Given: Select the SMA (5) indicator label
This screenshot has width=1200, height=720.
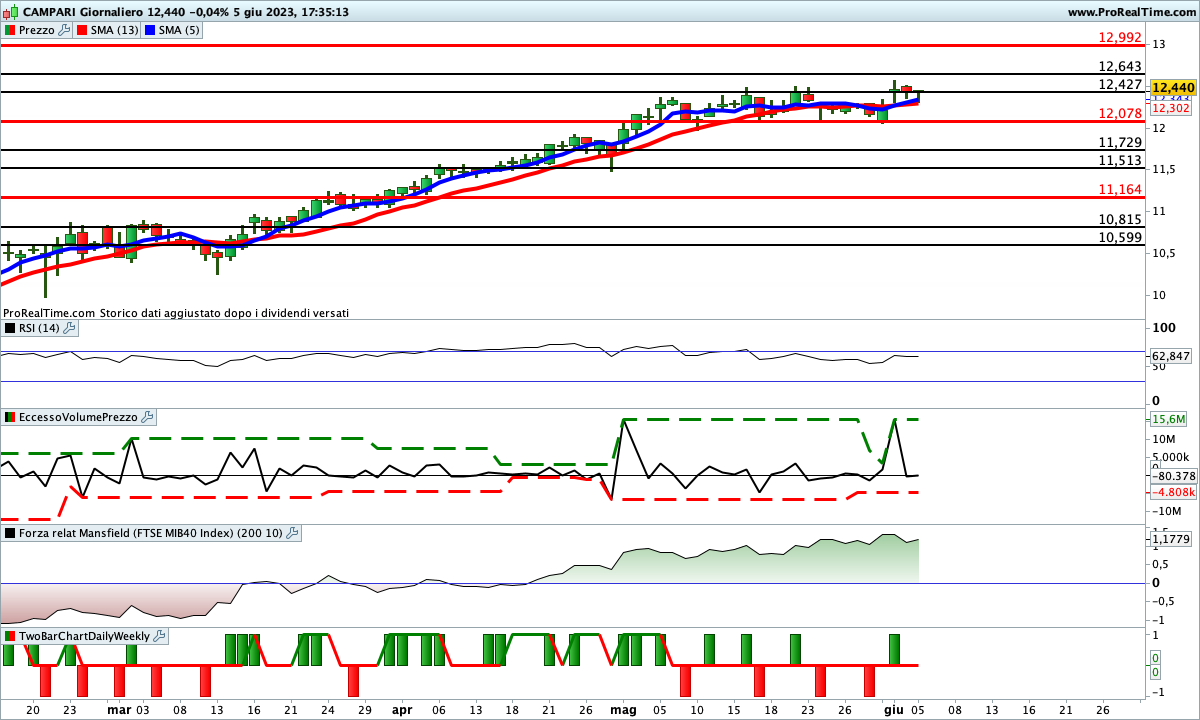Looking at the screenshot, I should click(180, 30).
